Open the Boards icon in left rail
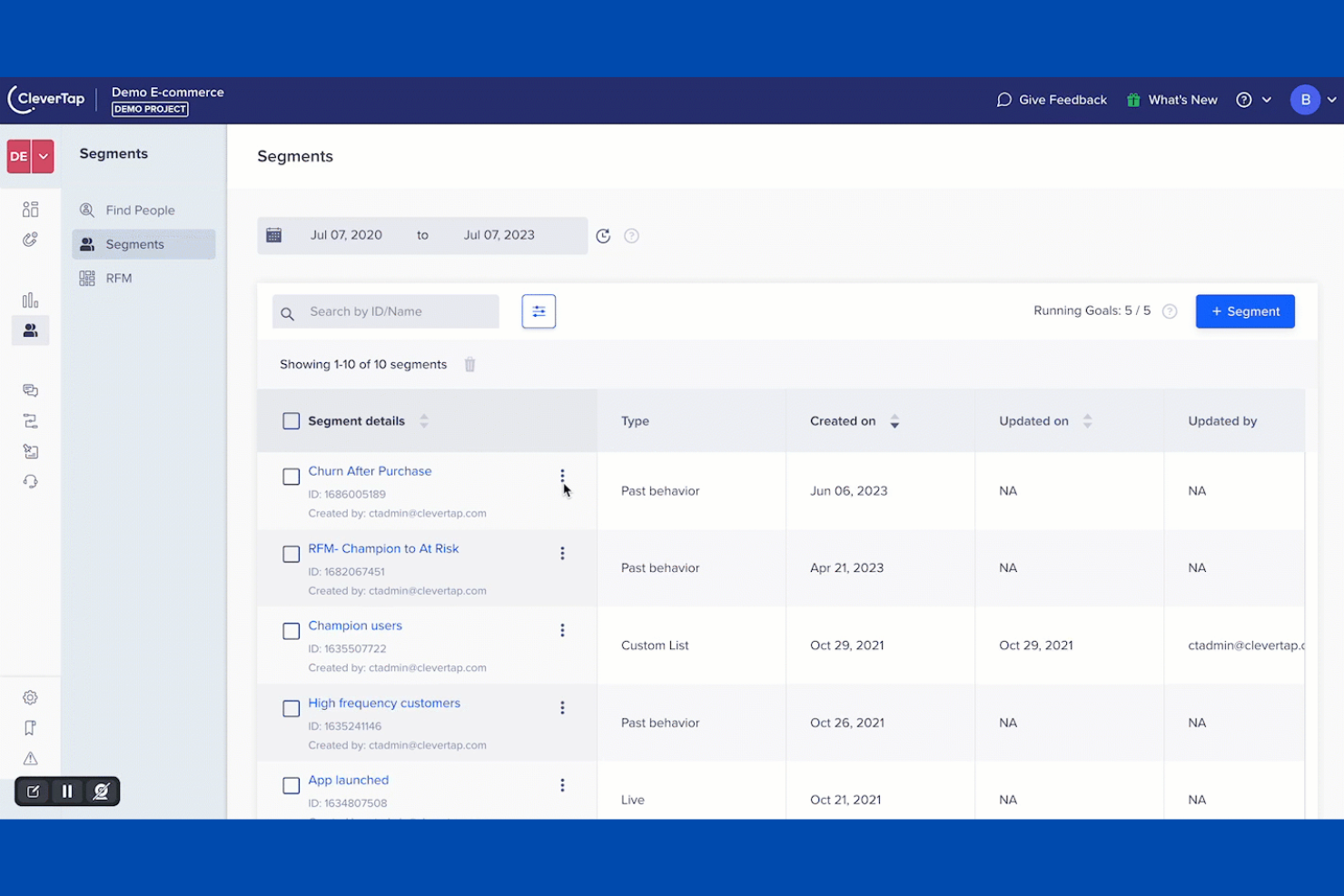 (30, 210)
